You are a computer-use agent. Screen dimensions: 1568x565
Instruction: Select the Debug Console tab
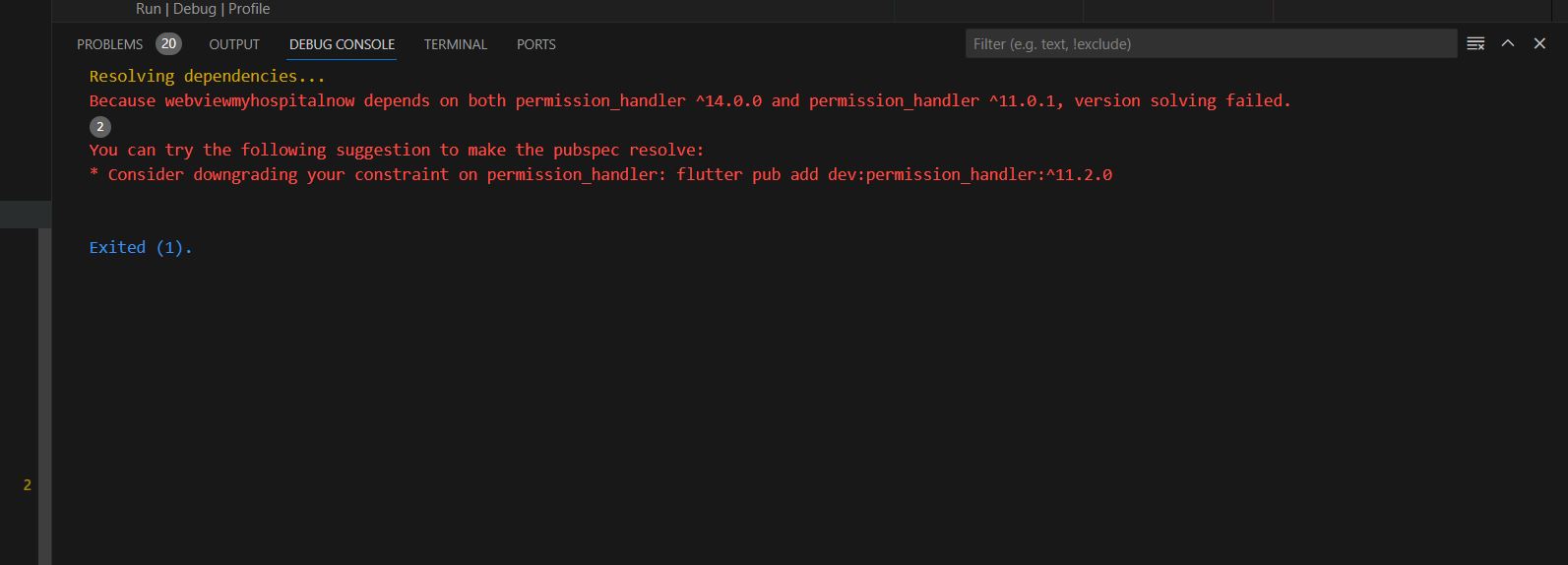click(342, 44)
